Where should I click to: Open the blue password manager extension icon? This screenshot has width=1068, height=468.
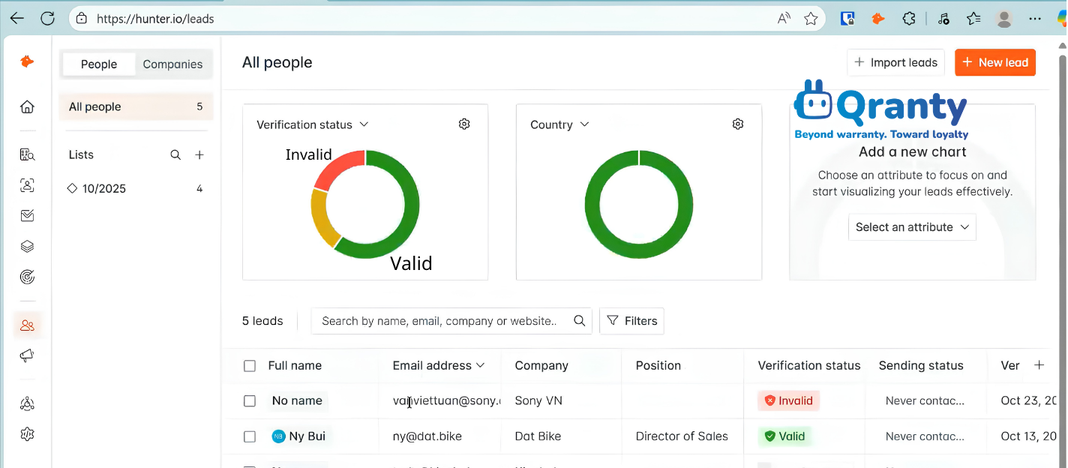847,18
